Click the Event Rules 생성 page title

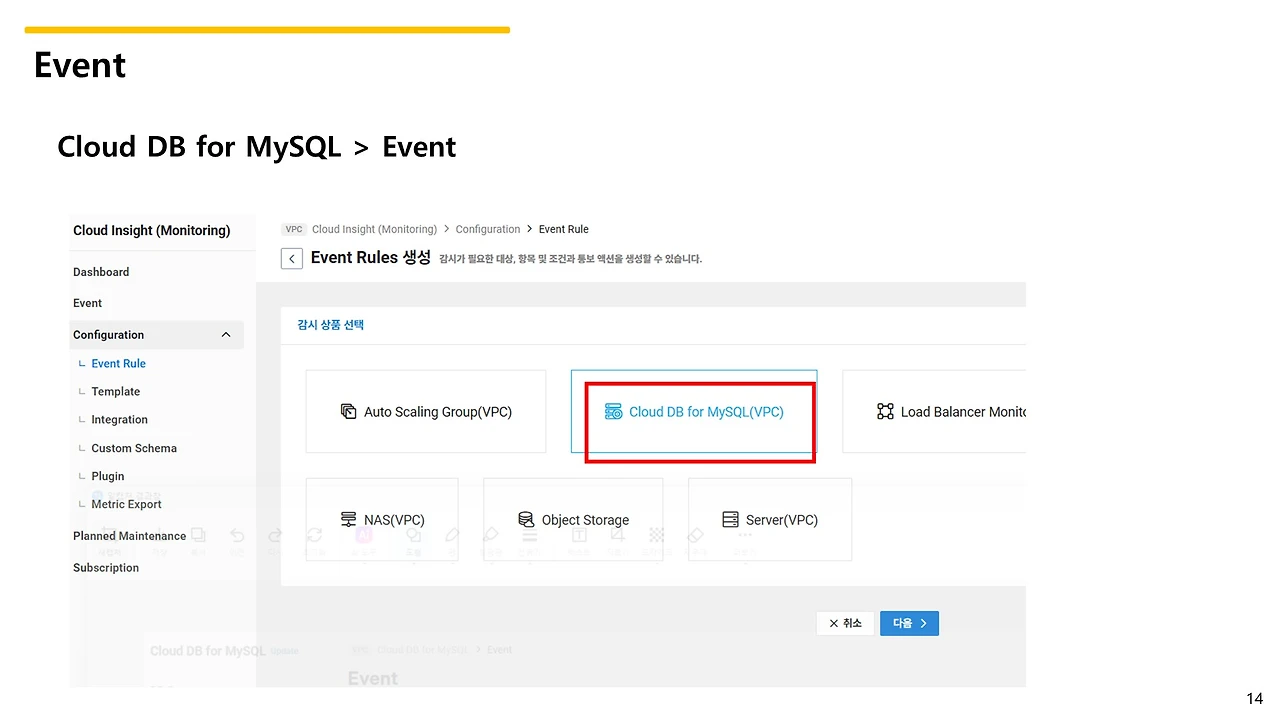tap(371, 258)
